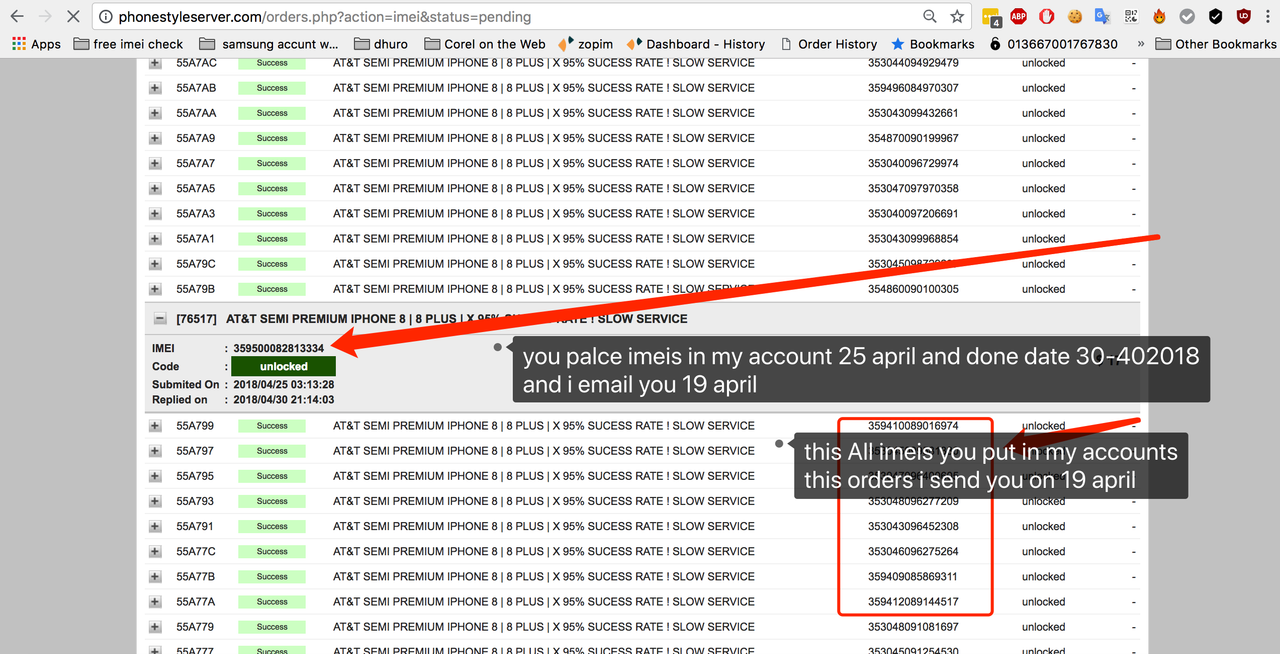
Task: Expand order row 55A77C
Action: tap(155, 551)
